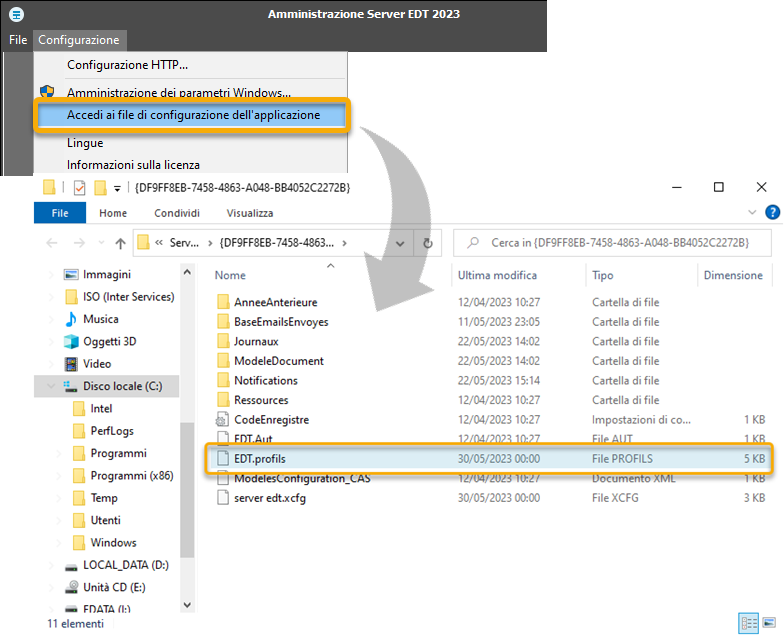Sort by Dimensione column header
This screenshot has width=784, height=635.
coord(733,275)
